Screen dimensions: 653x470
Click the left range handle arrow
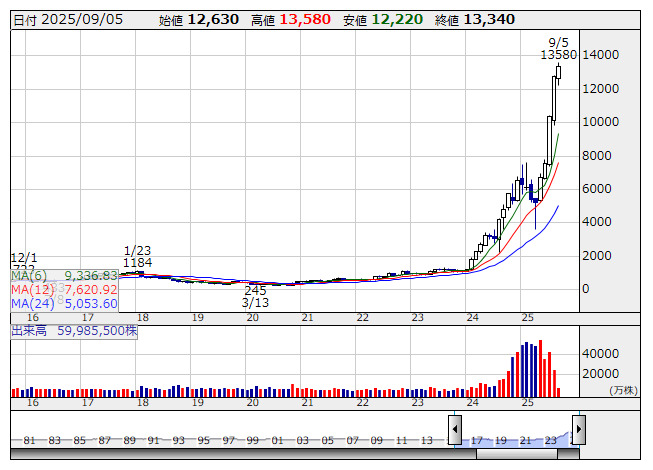tap(454, 430)
